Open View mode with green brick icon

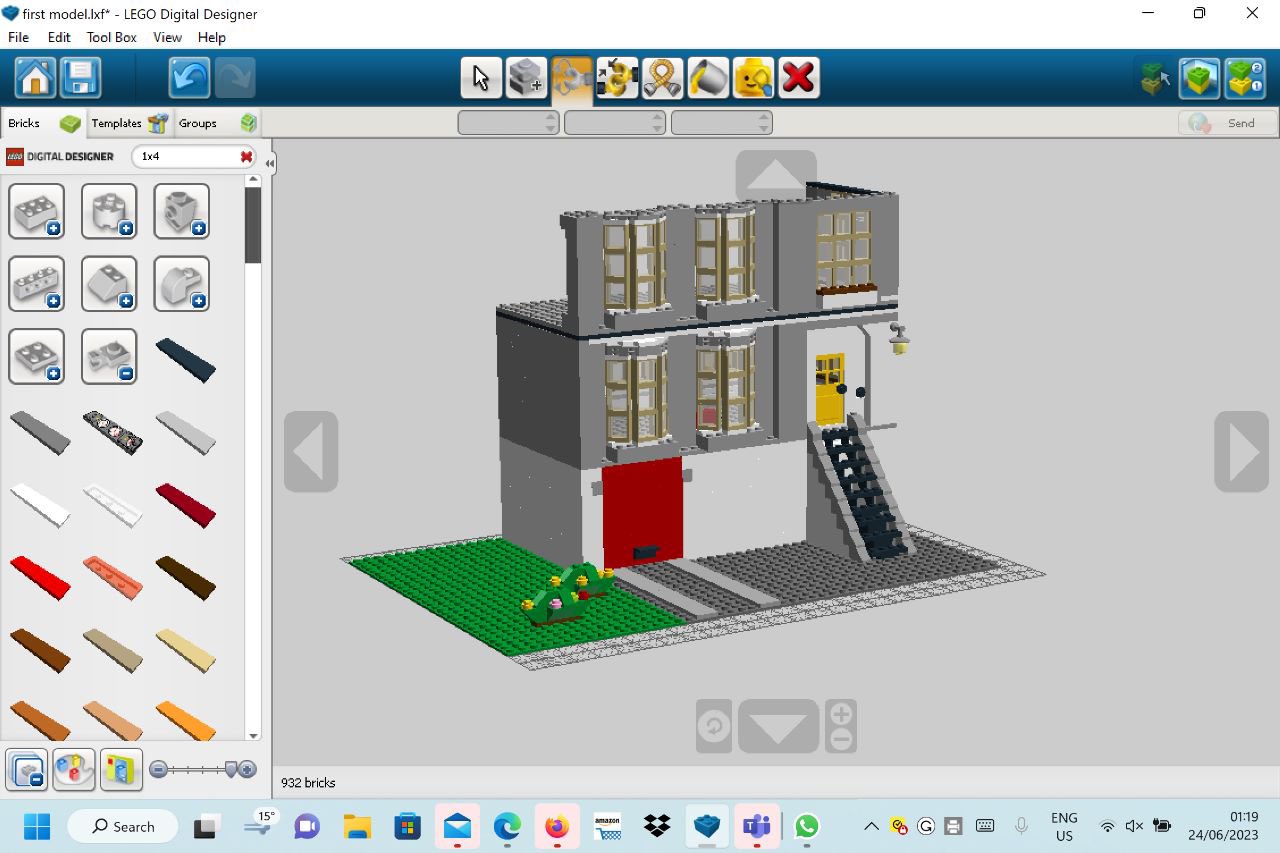point(1199,77)
